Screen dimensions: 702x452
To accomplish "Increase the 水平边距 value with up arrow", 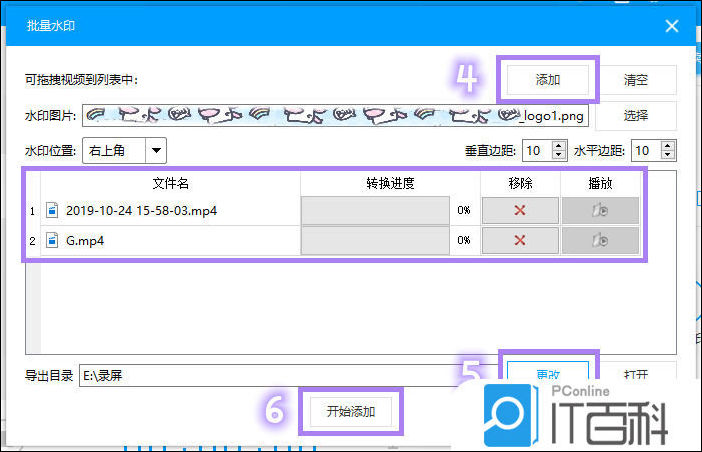I will click(668, 145).
